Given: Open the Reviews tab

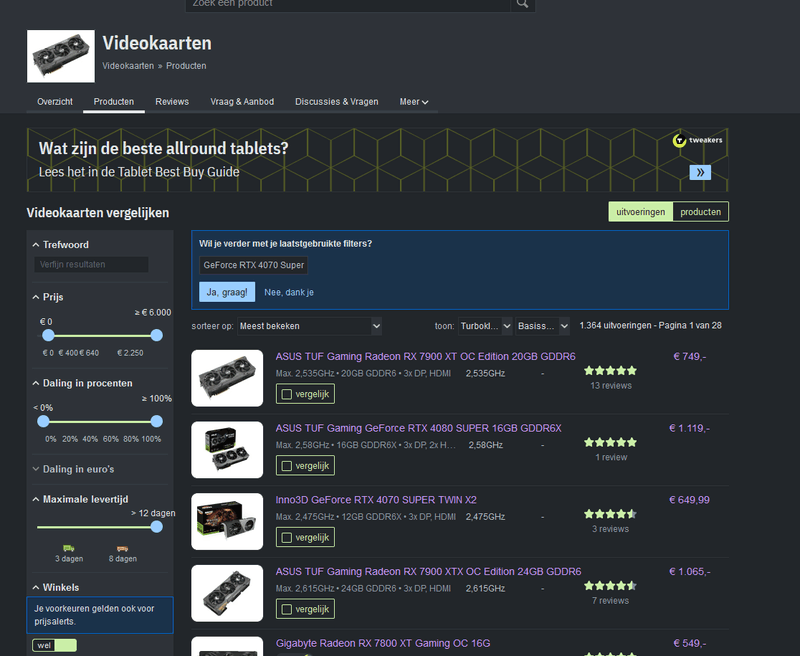Looking at the screenshot, I should pyautogui.click(x=172, y=102).
